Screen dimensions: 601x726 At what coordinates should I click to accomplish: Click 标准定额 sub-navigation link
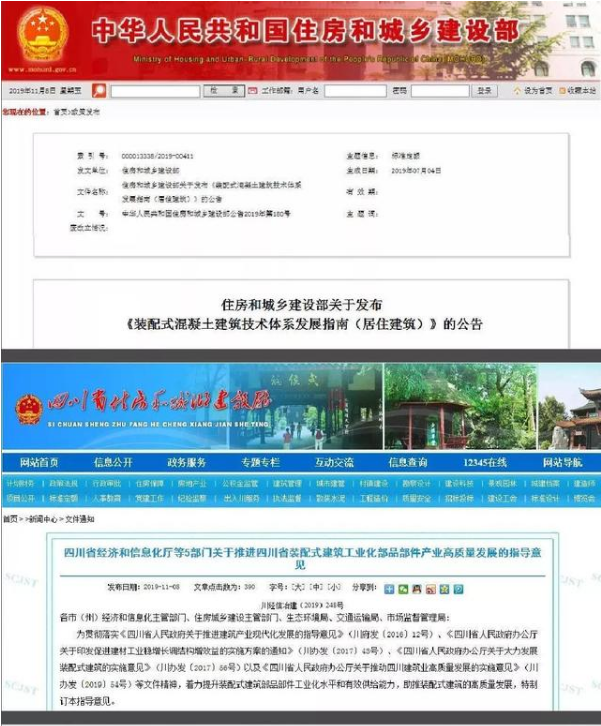point(63,498)
